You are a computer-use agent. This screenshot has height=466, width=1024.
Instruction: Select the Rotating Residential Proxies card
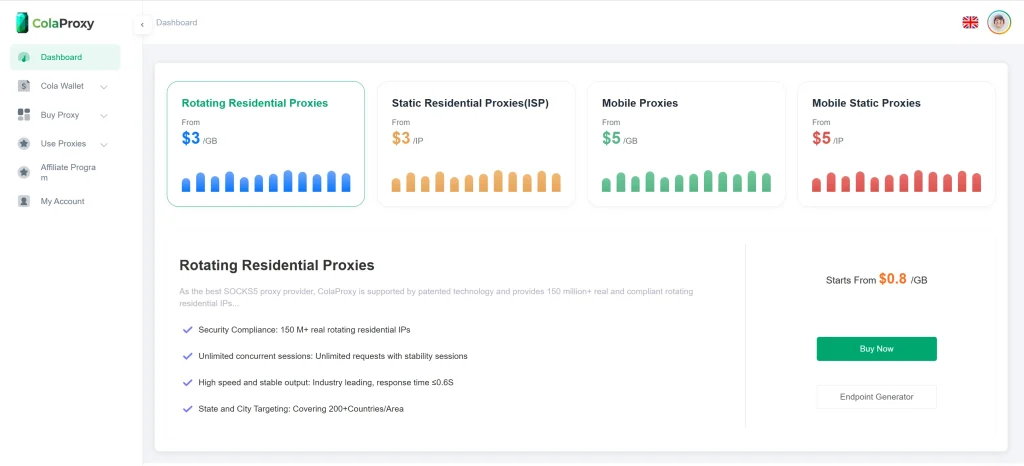pyautogui.click(x=266, y=144)
